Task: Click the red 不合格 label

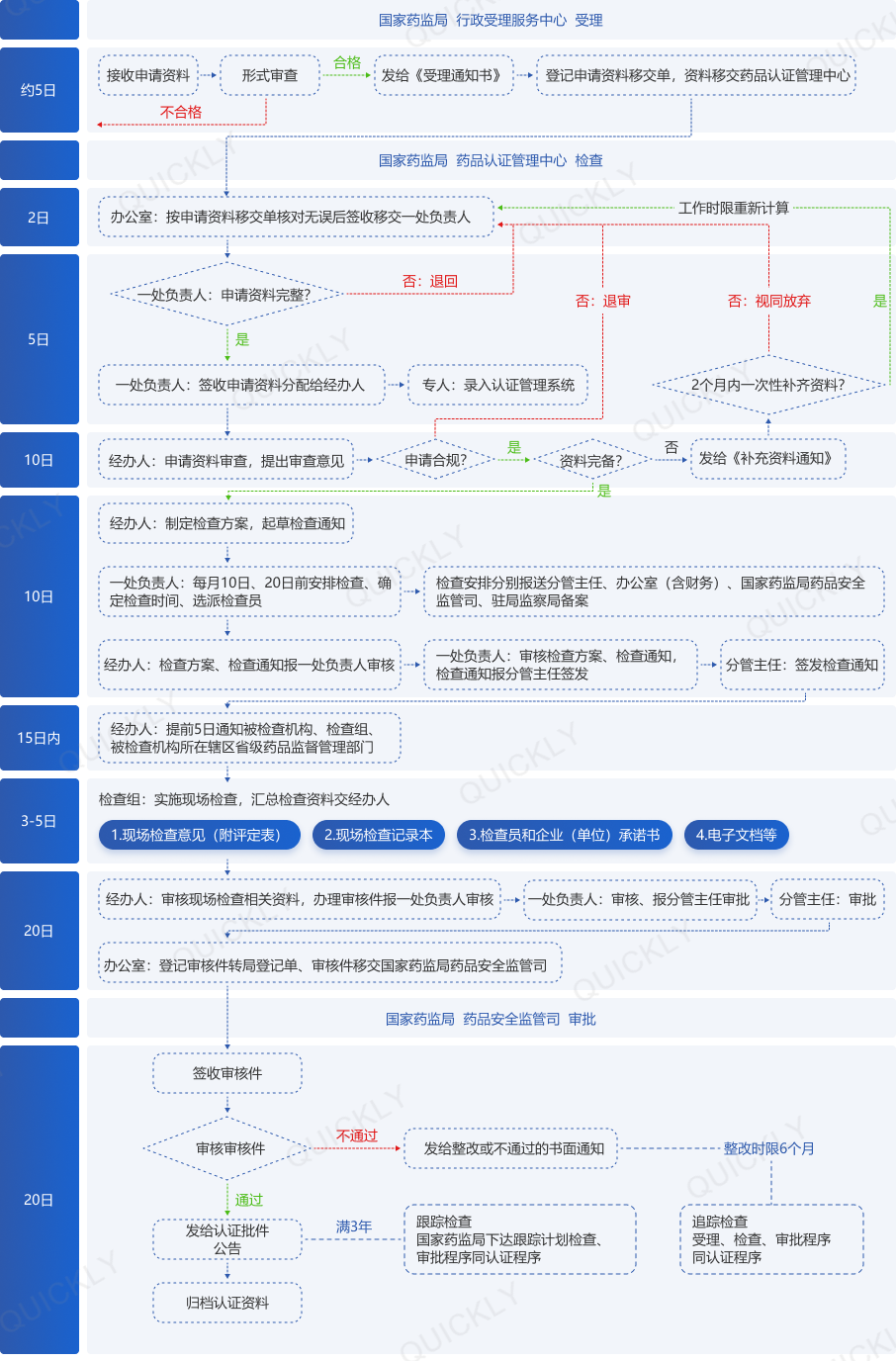Action: coord(181,112)
